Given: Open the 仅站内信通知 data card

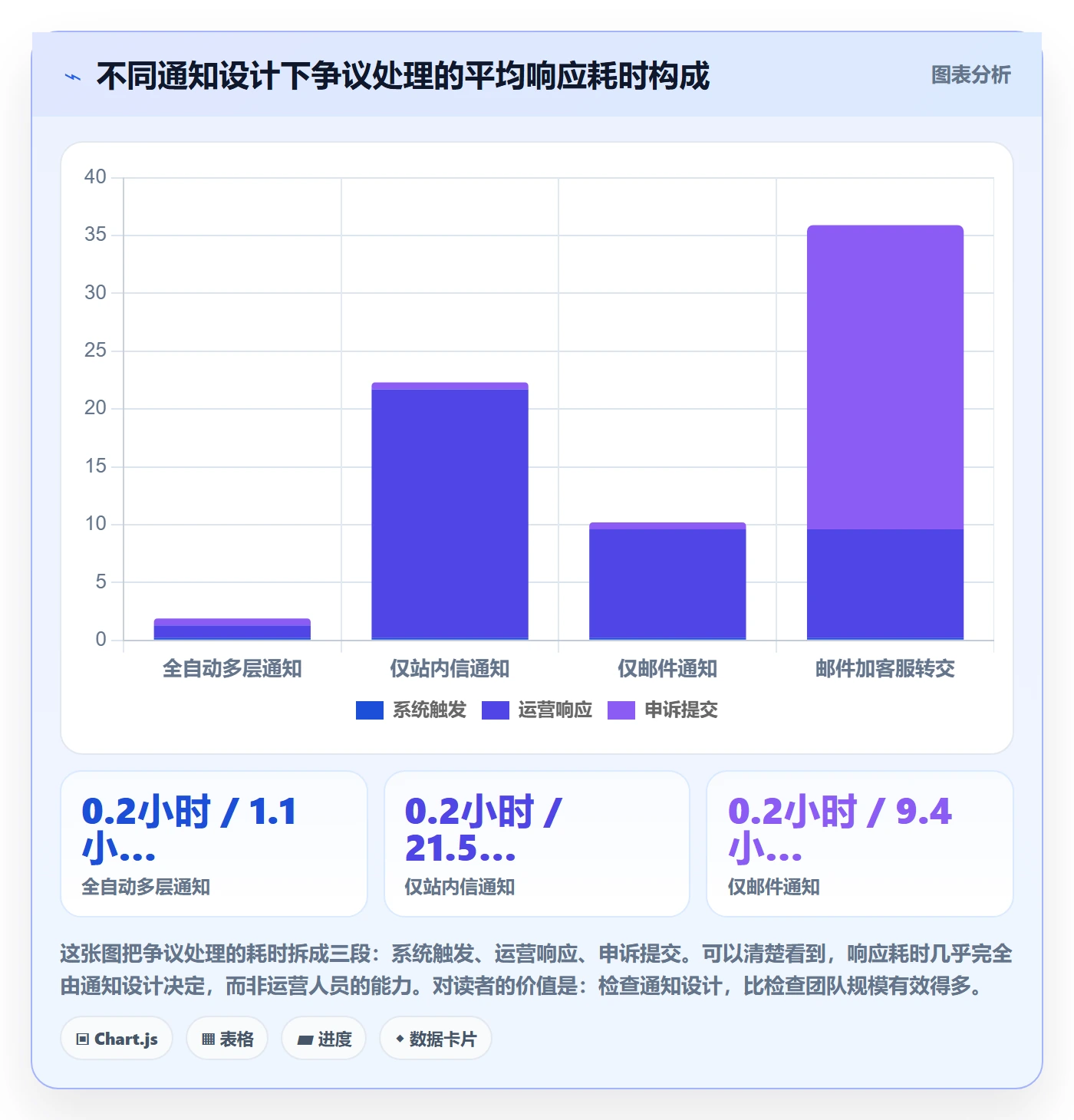Looking at the screenshot, I should tap(537, 844).
